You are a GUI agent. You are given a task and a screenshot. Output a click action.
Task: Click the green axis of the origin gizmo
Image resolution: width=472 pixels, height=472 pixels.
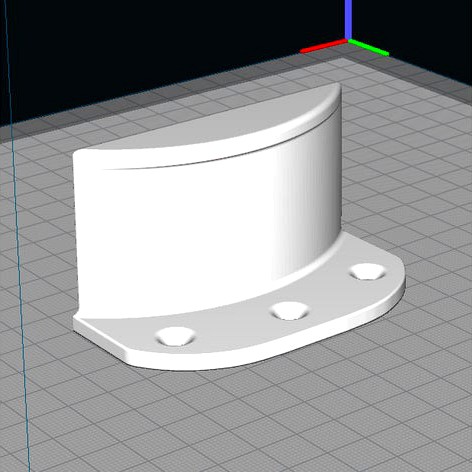pos(369,48)
